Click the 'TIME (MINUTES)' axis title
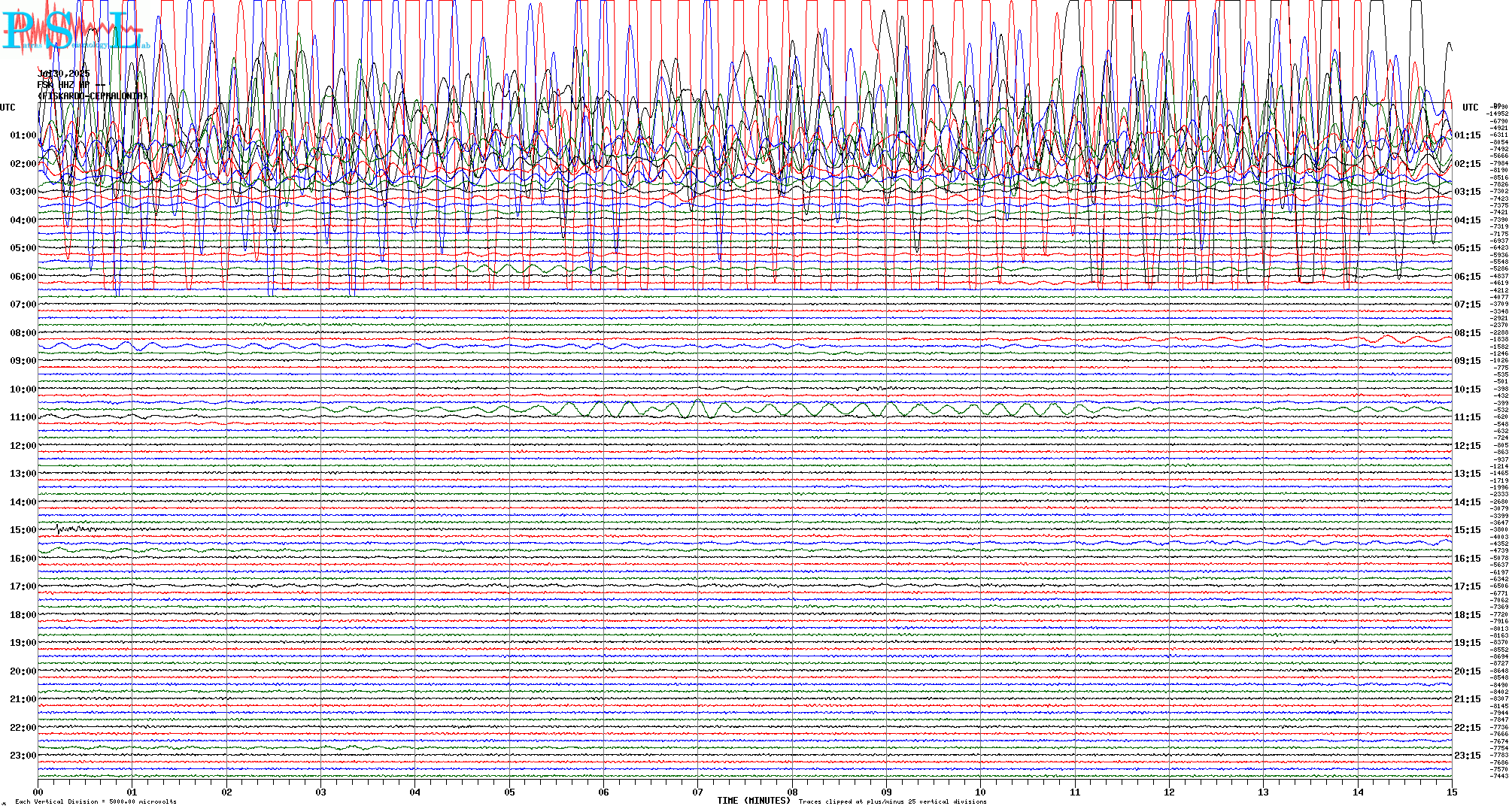The image size is (1512, 812). 754,801
